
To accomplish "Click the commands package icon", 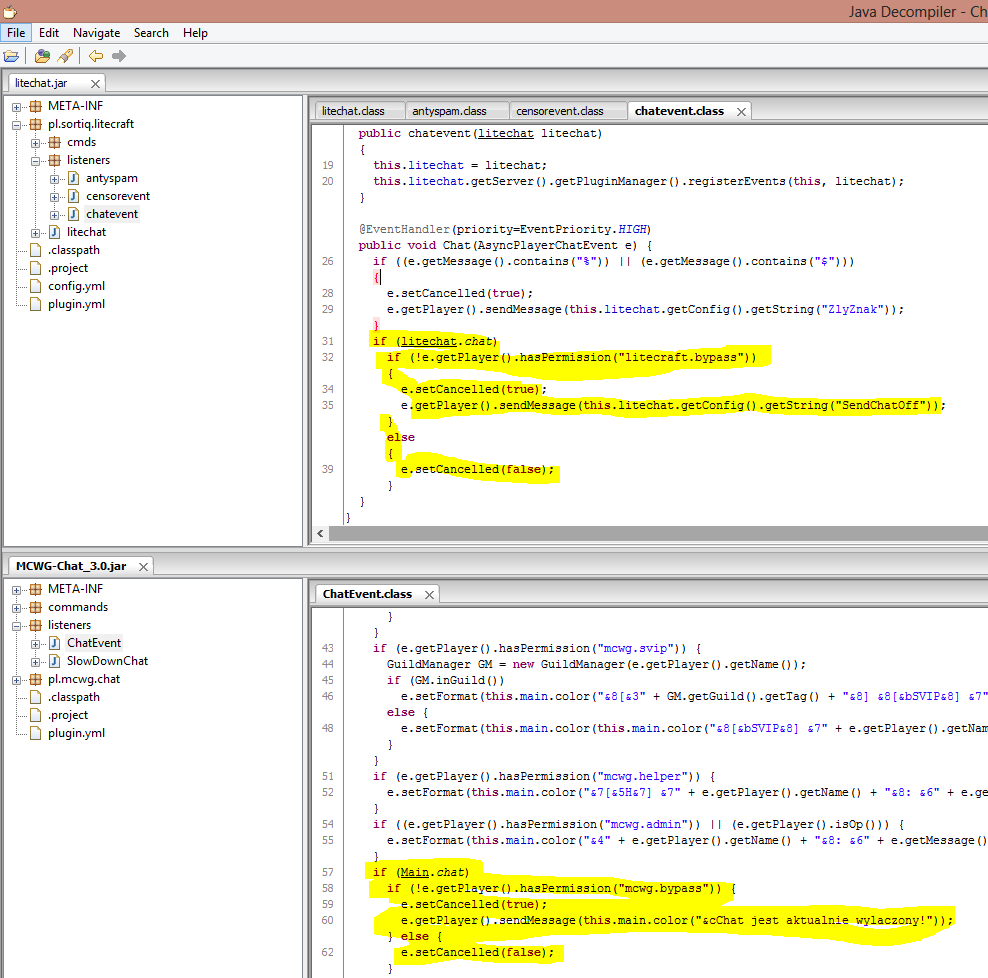I will pos(36,607).
